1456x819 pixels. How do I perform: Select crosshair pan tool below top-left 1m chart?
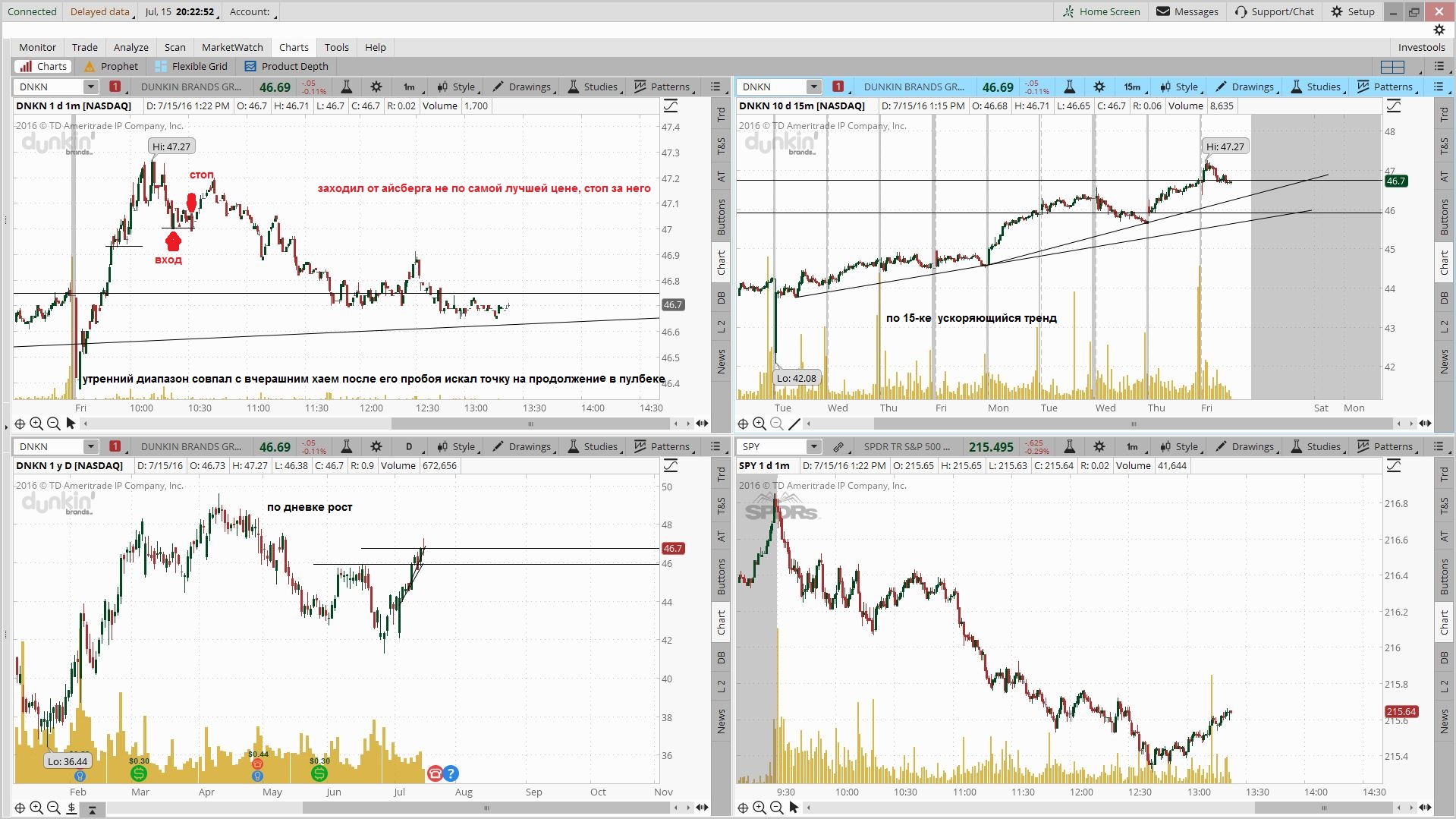(20, 424)
